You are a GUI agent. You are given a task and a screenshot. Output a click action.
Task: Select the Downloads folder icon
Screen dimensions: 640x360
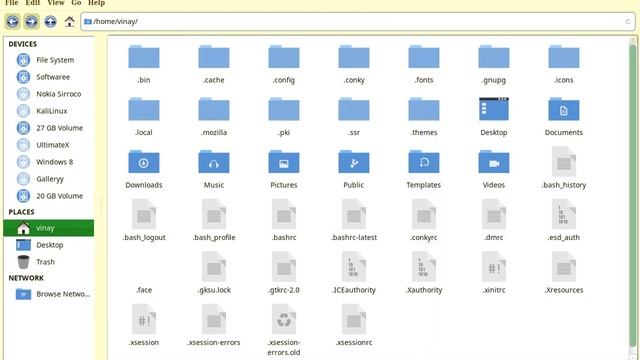[144, 162]
